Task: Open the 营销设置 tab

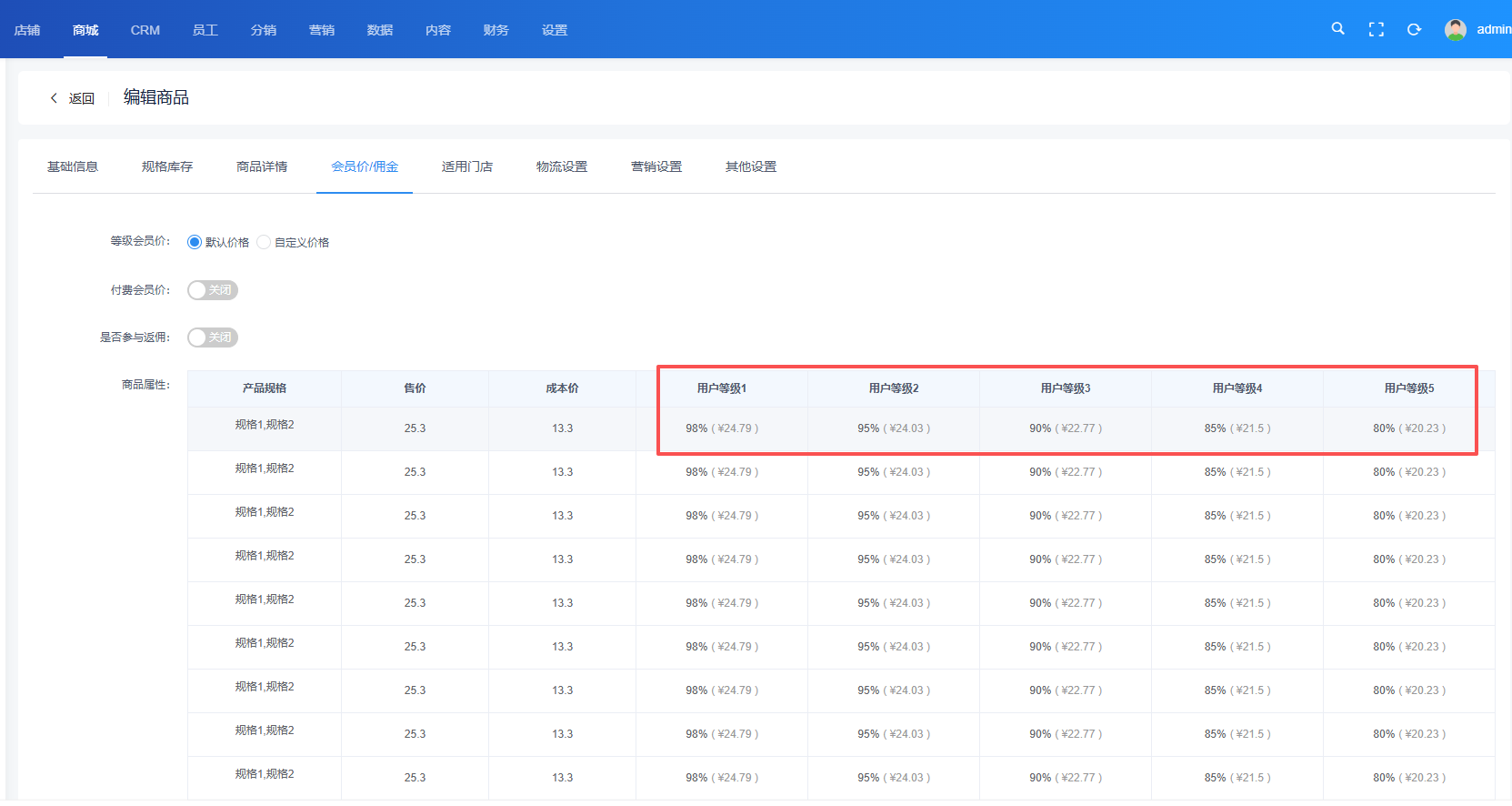Action: coord(656,167)
